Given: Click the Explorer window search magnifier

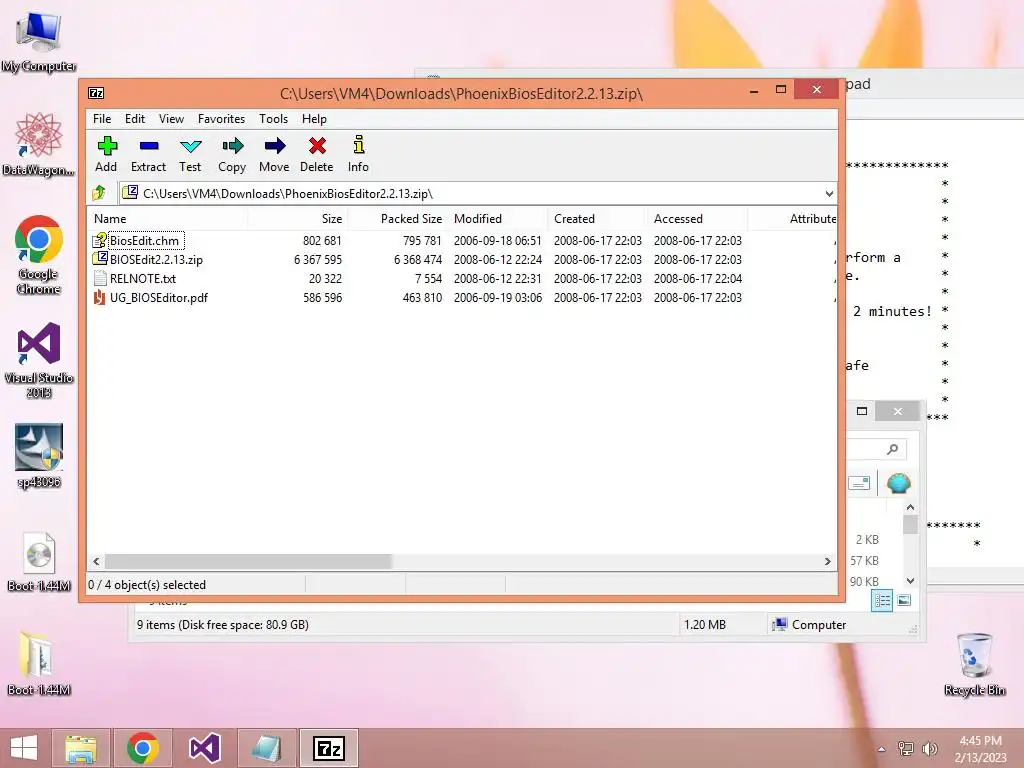Looking at the screenshot, I should point(893,449).
